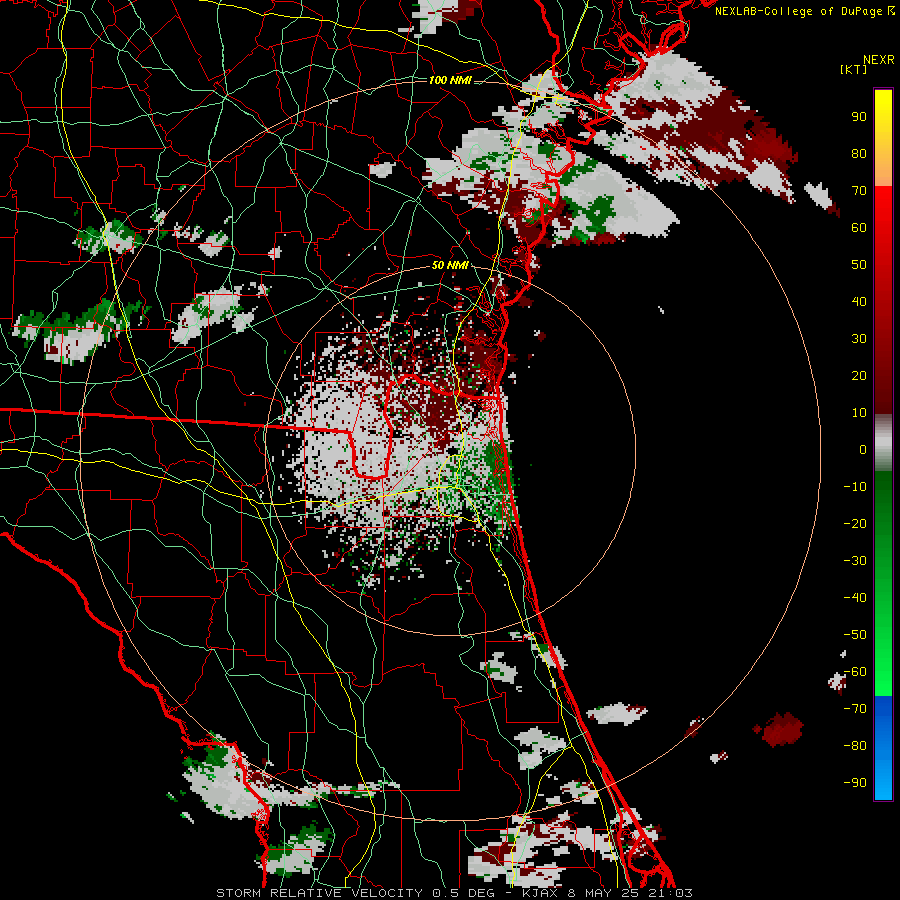Click the 0 value on velocity scale
Screen dimensions: 900x900
pos(863,449)
